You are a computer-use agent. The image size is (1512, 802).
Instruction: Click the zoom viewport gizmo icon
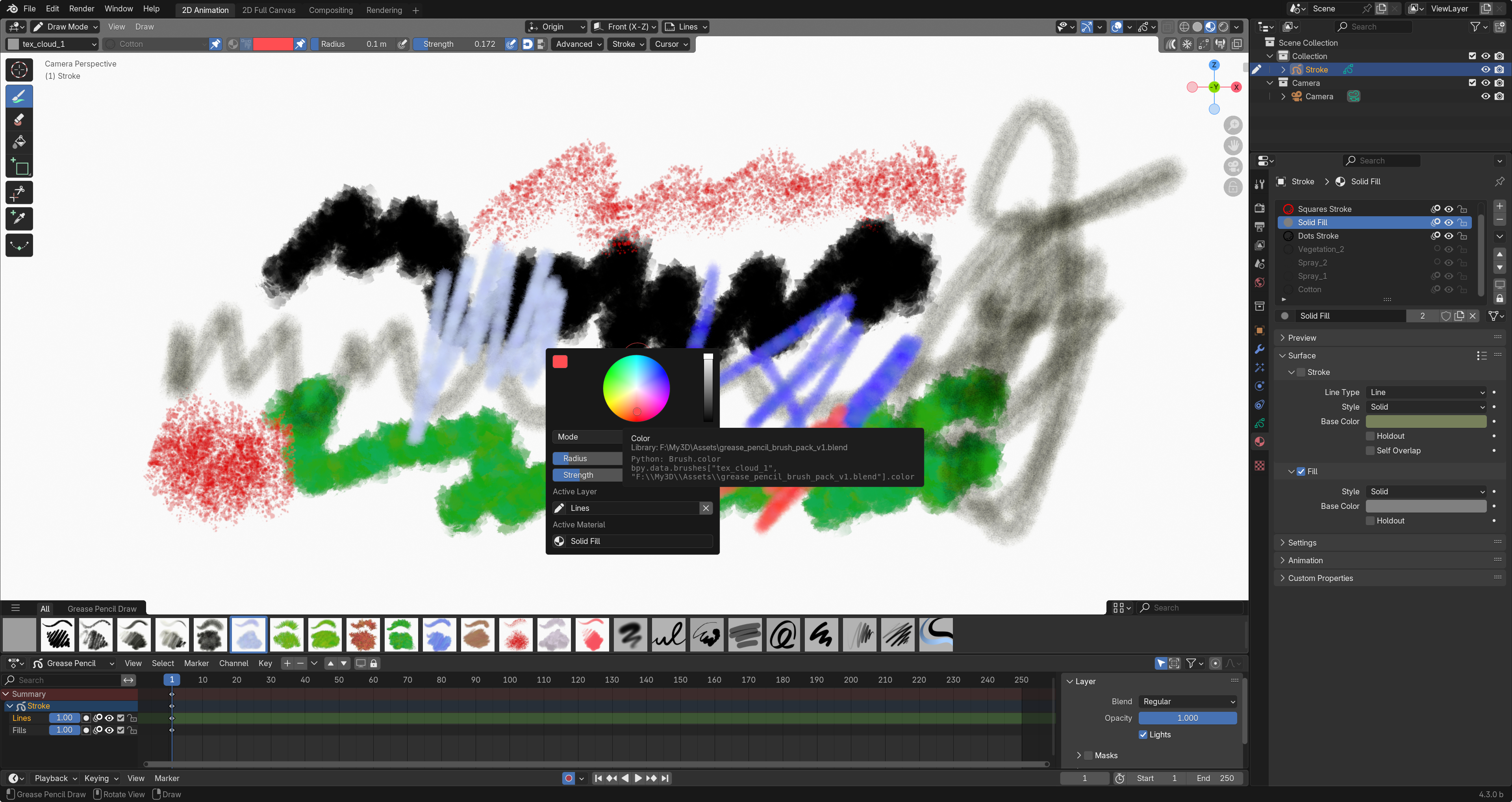1233,125
